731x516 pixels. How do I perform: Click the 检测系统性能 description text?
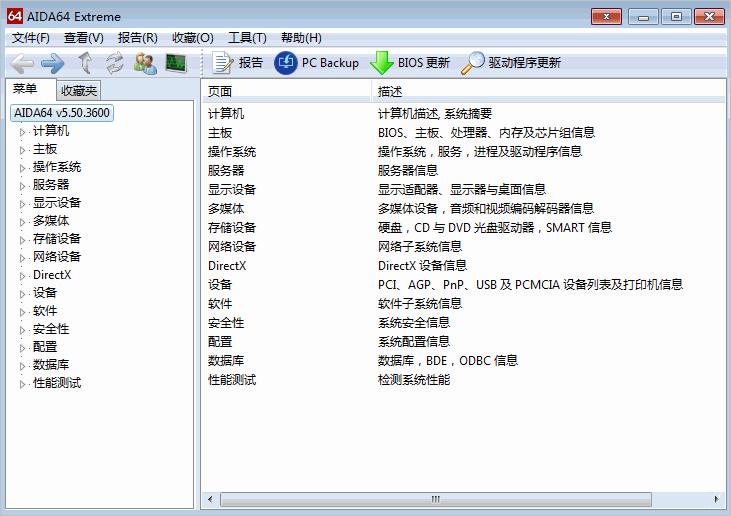click(414, 380)
